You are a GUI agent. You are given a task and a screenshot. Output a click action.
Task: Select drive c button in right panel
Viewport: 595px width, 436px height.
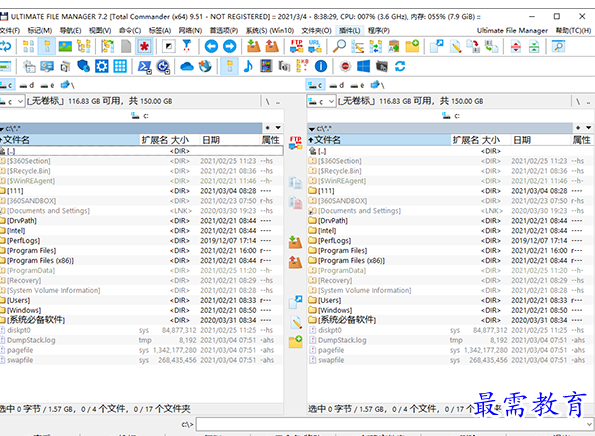[315, 85]
